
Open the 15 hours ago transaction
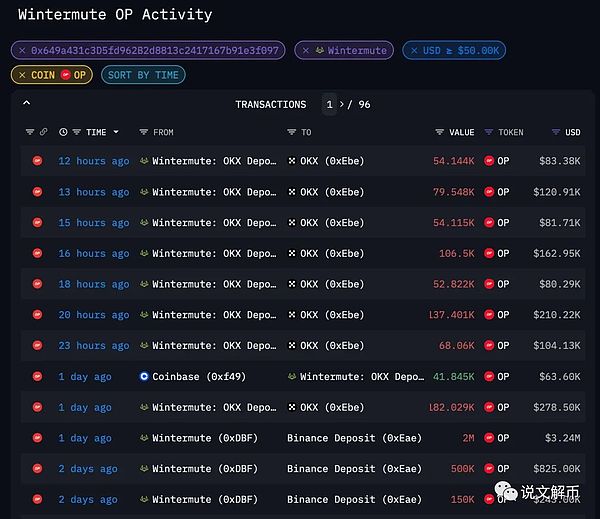93,223
